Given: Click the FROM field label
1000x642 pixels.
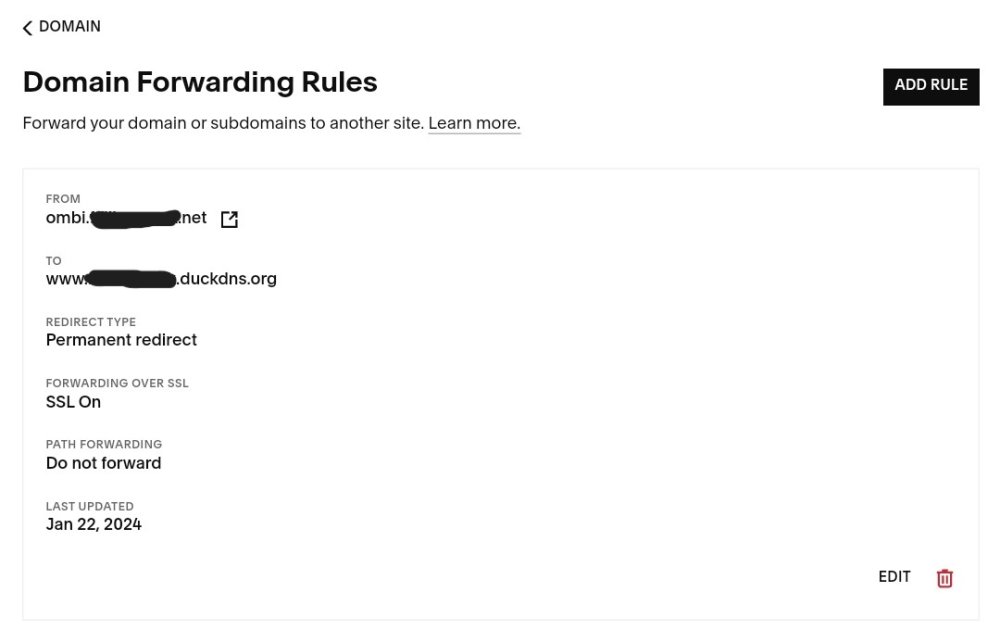Looking at the screenshot, I should [63, 199].
